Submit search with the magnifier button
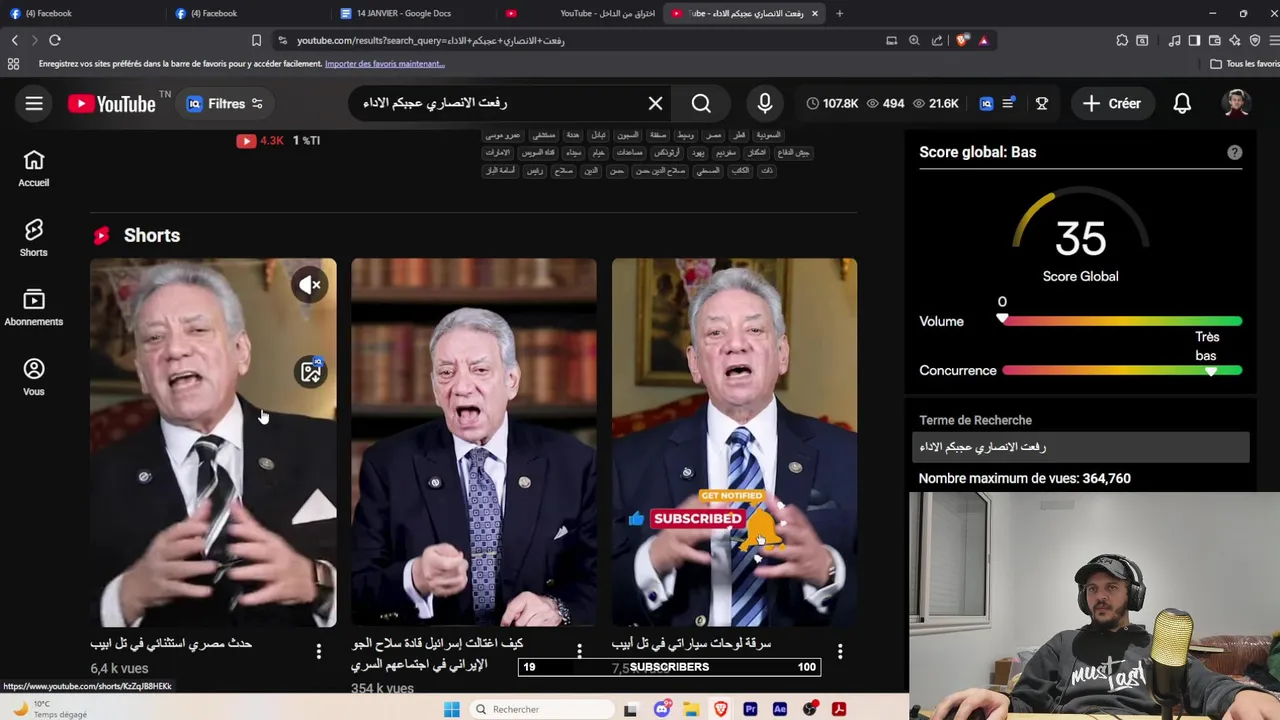 [701, 103]
